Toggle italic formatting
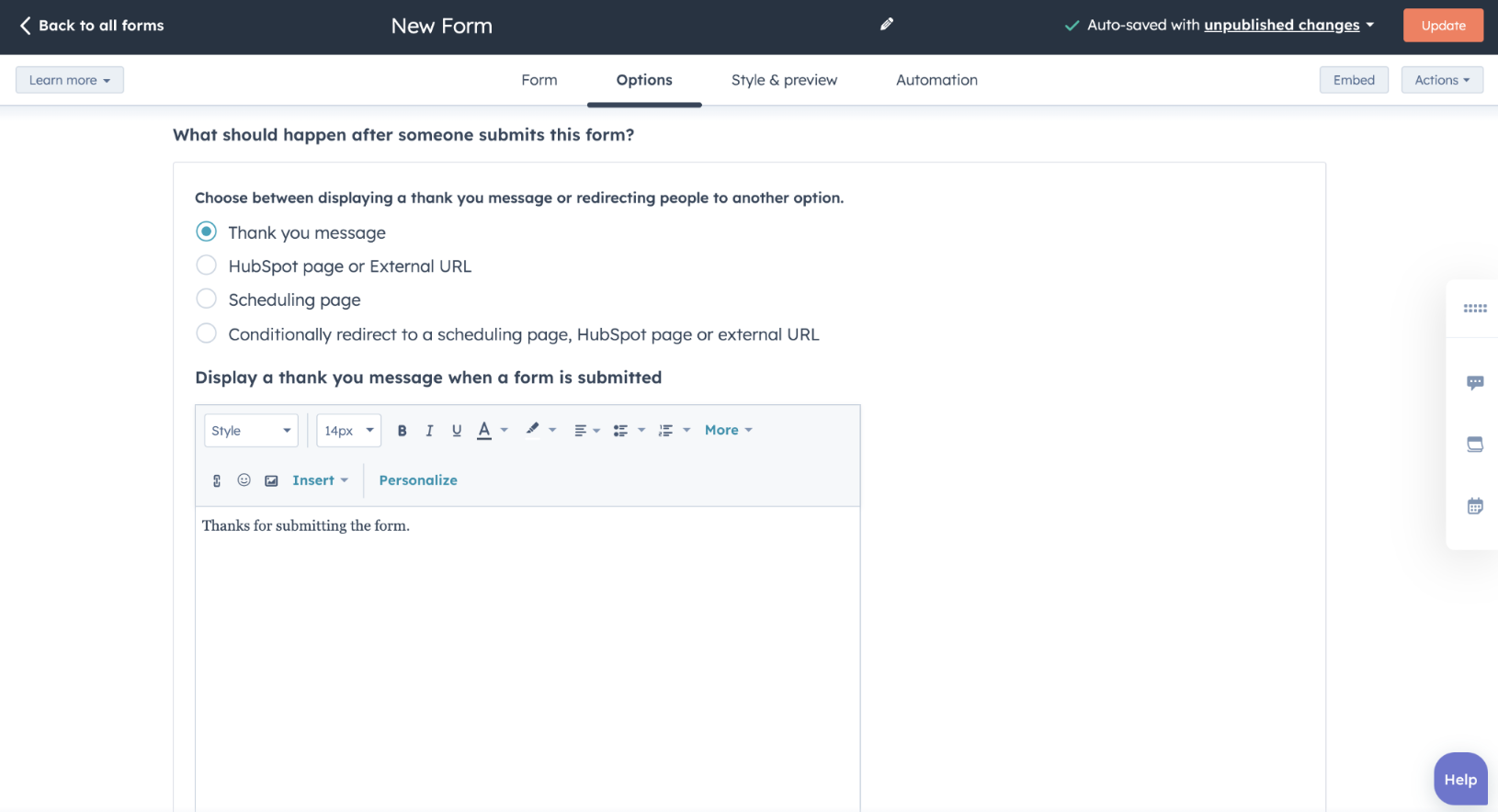 429,431
